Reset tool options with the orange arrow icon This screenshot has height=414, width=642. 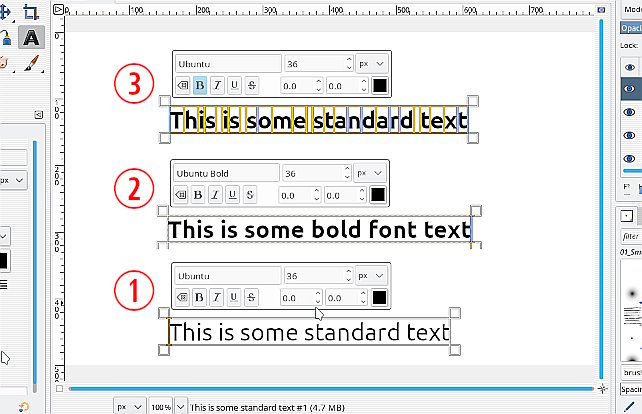23,407
